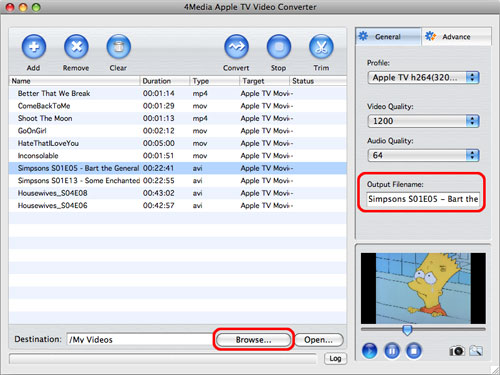Stop the preview playback

coord(414,351)
